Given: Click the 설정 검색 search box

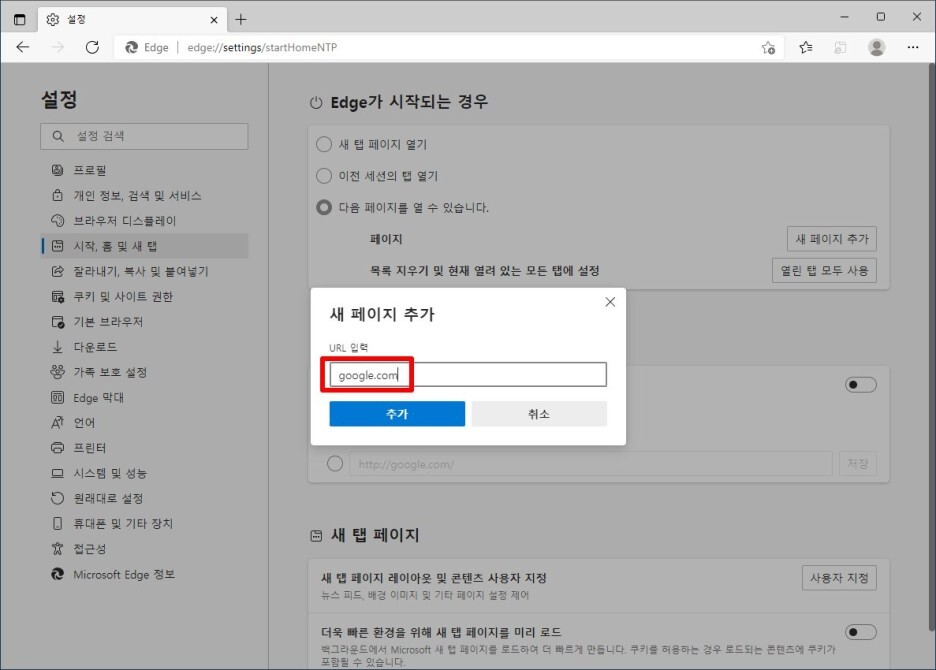Looking at the screenshot, I should 144,136.
